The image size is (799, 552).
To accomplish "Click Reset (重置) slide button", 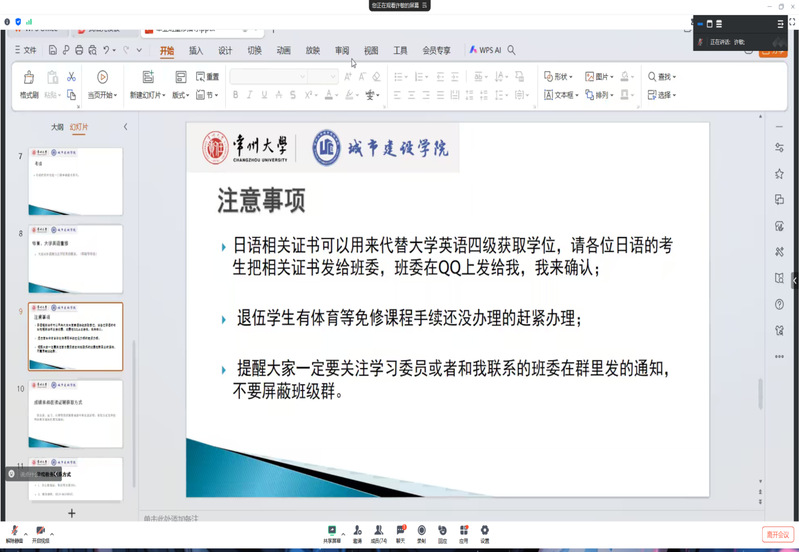I will click(208, 77).
